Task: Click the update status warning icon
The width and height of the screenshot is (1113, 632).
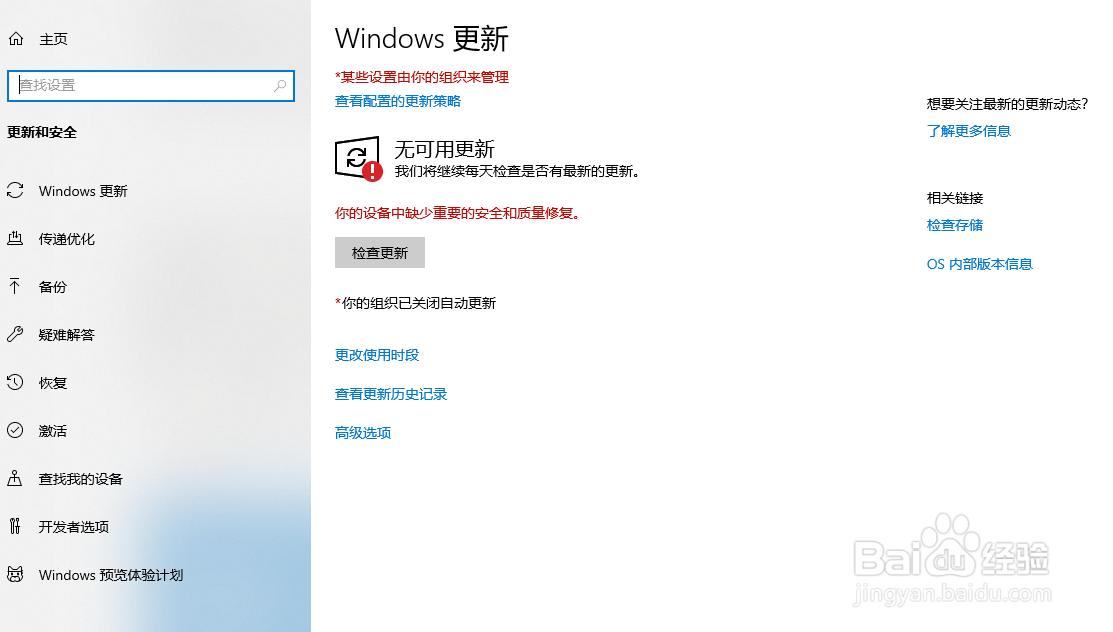Action: click(x=358, y=159)
